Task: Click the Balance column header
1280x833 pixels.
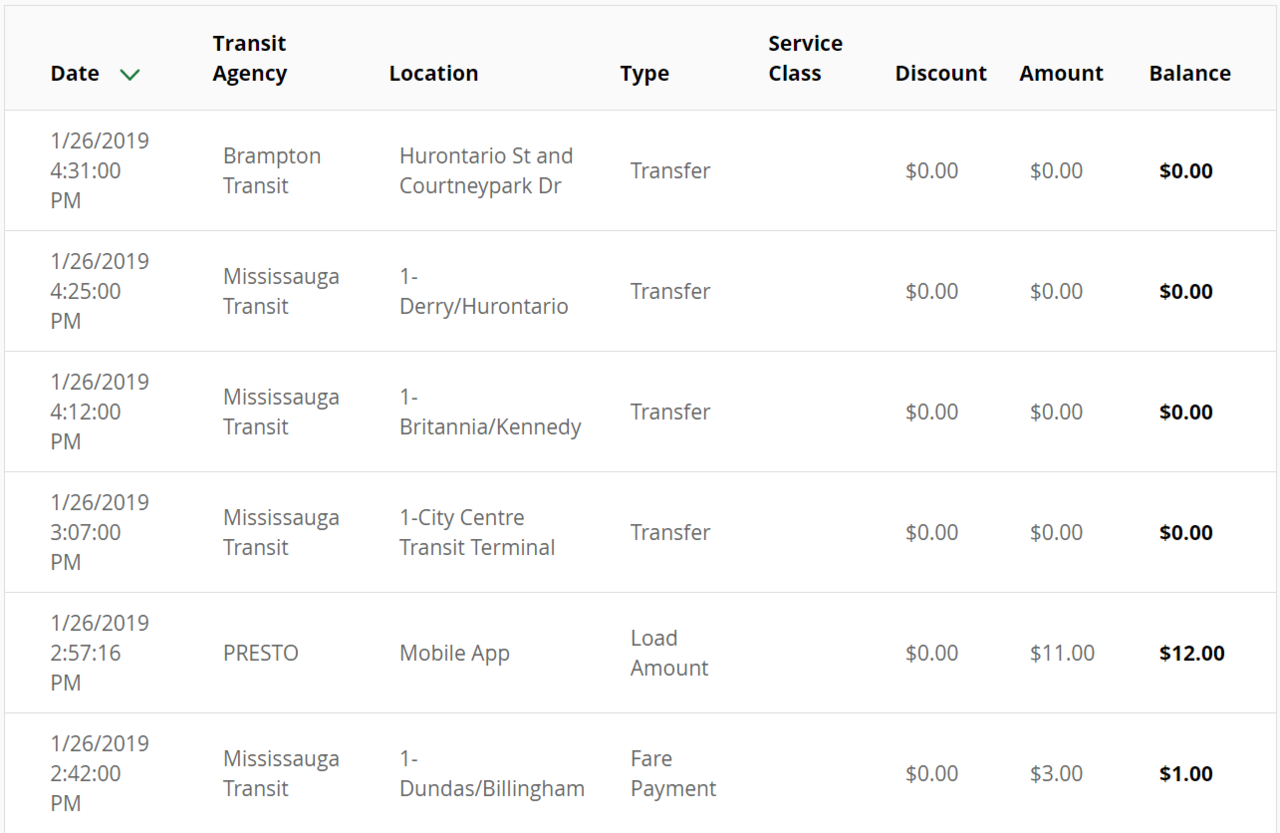Action: [x=1189, y=74]
